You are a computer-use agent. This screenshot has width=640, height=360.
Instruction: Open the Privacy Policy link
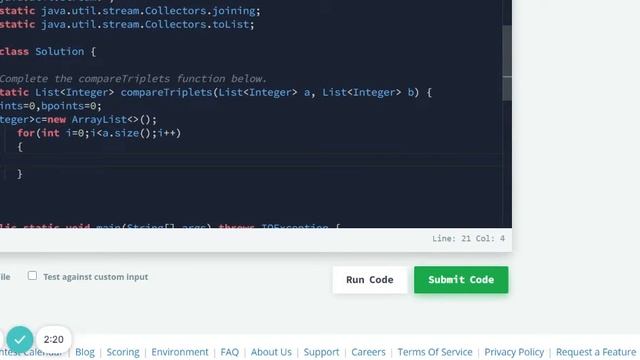(x=514, y=352)
